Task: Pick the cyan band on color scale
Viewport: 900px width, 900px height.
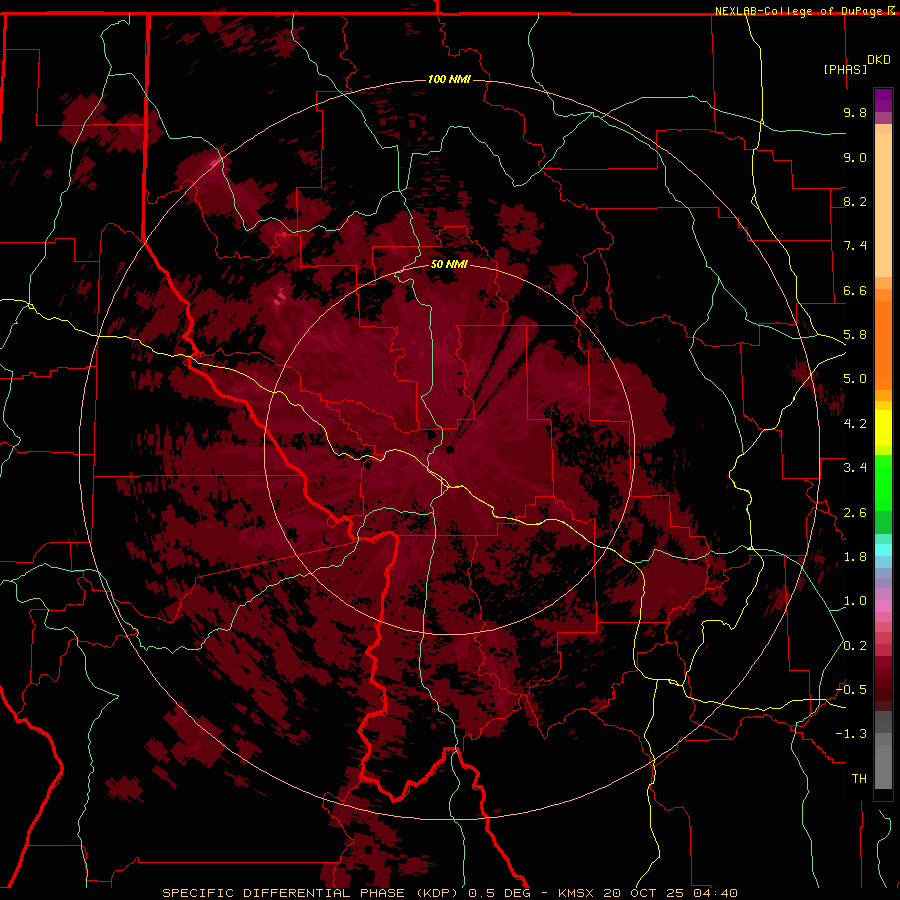Action: click(x=883, y=550)
